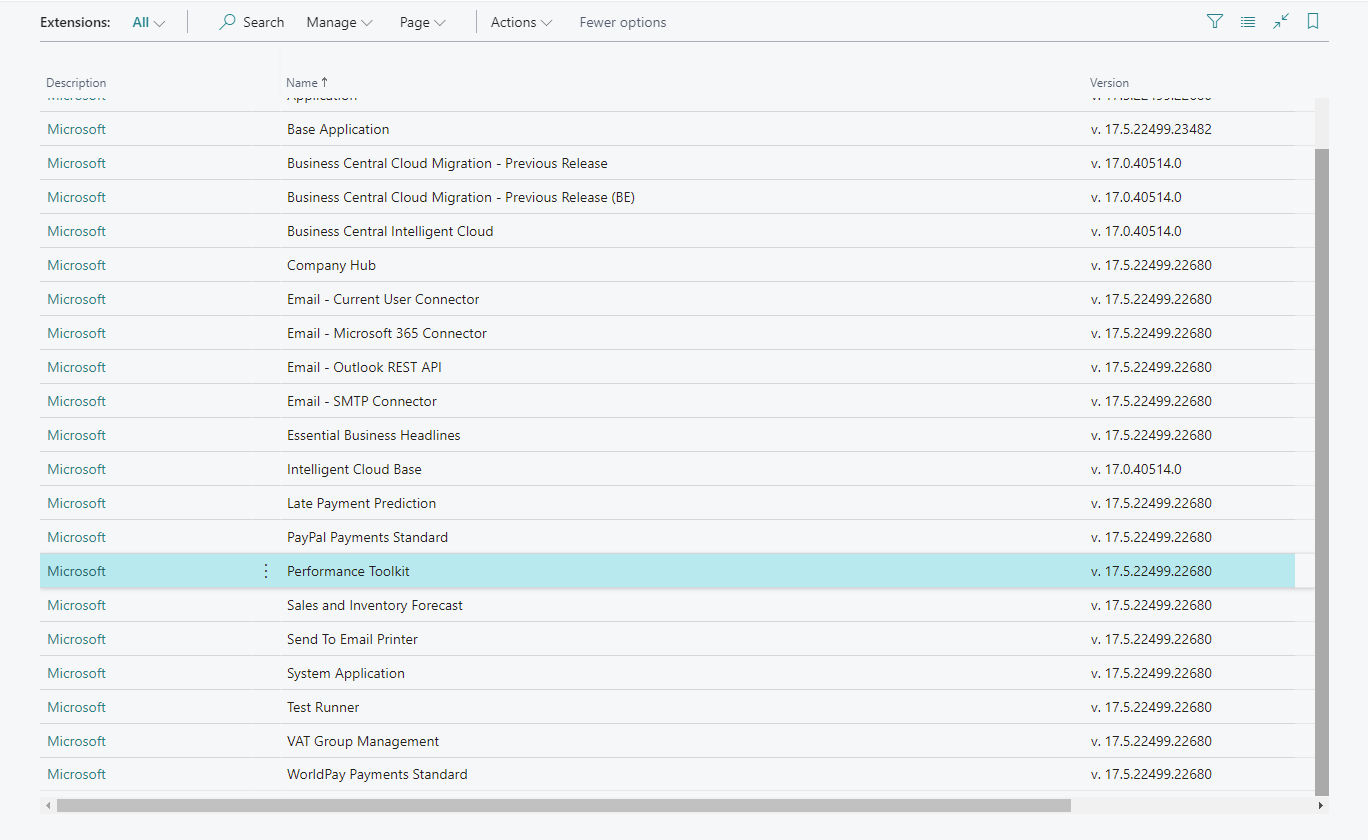Select the Test Runner extension
Screen dimensions: 1368x840
click(323, 707)
